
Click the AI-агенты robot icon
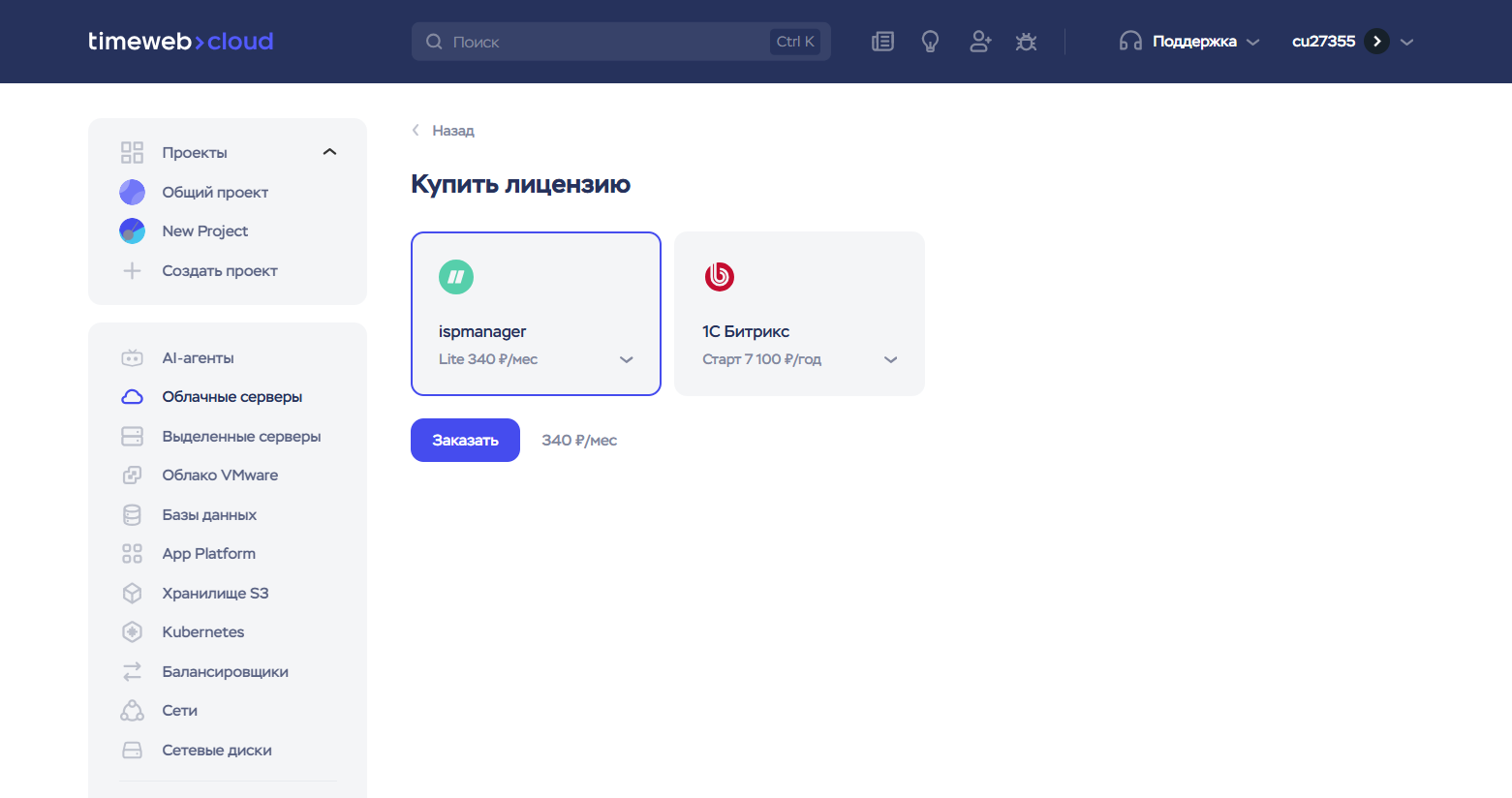click(133, 358)
